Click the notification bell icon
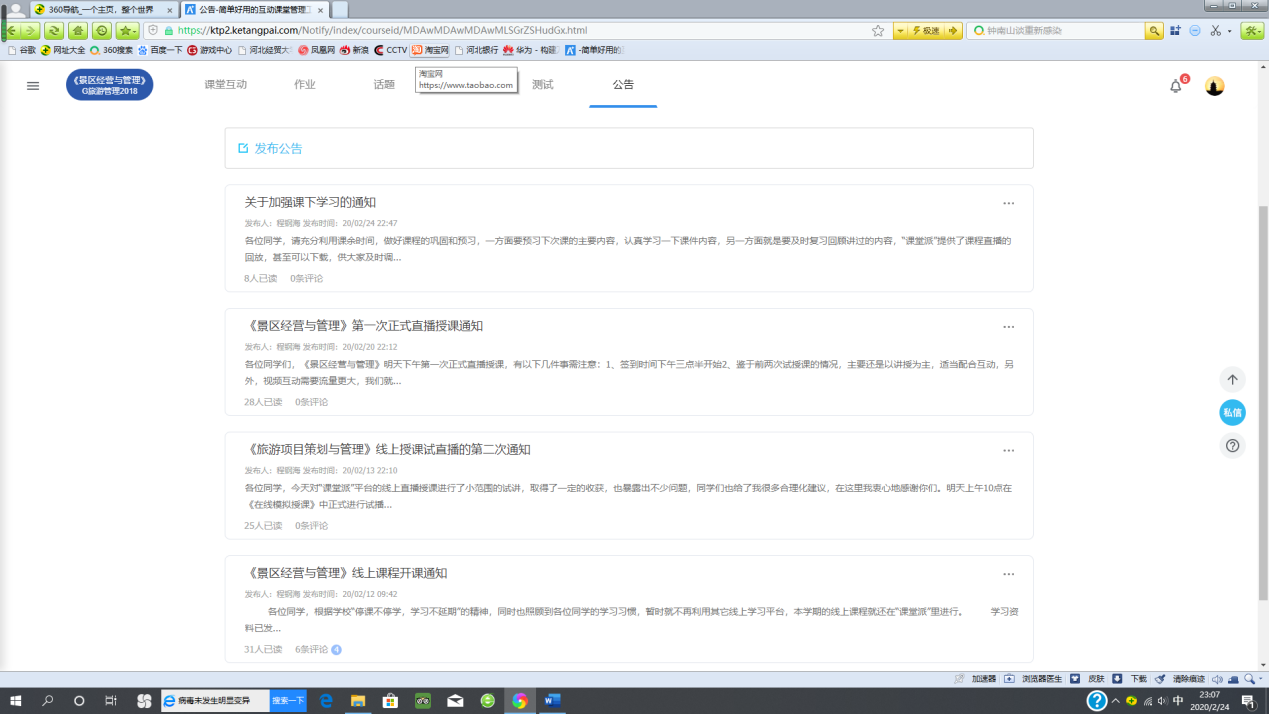 coord(1176,86)
